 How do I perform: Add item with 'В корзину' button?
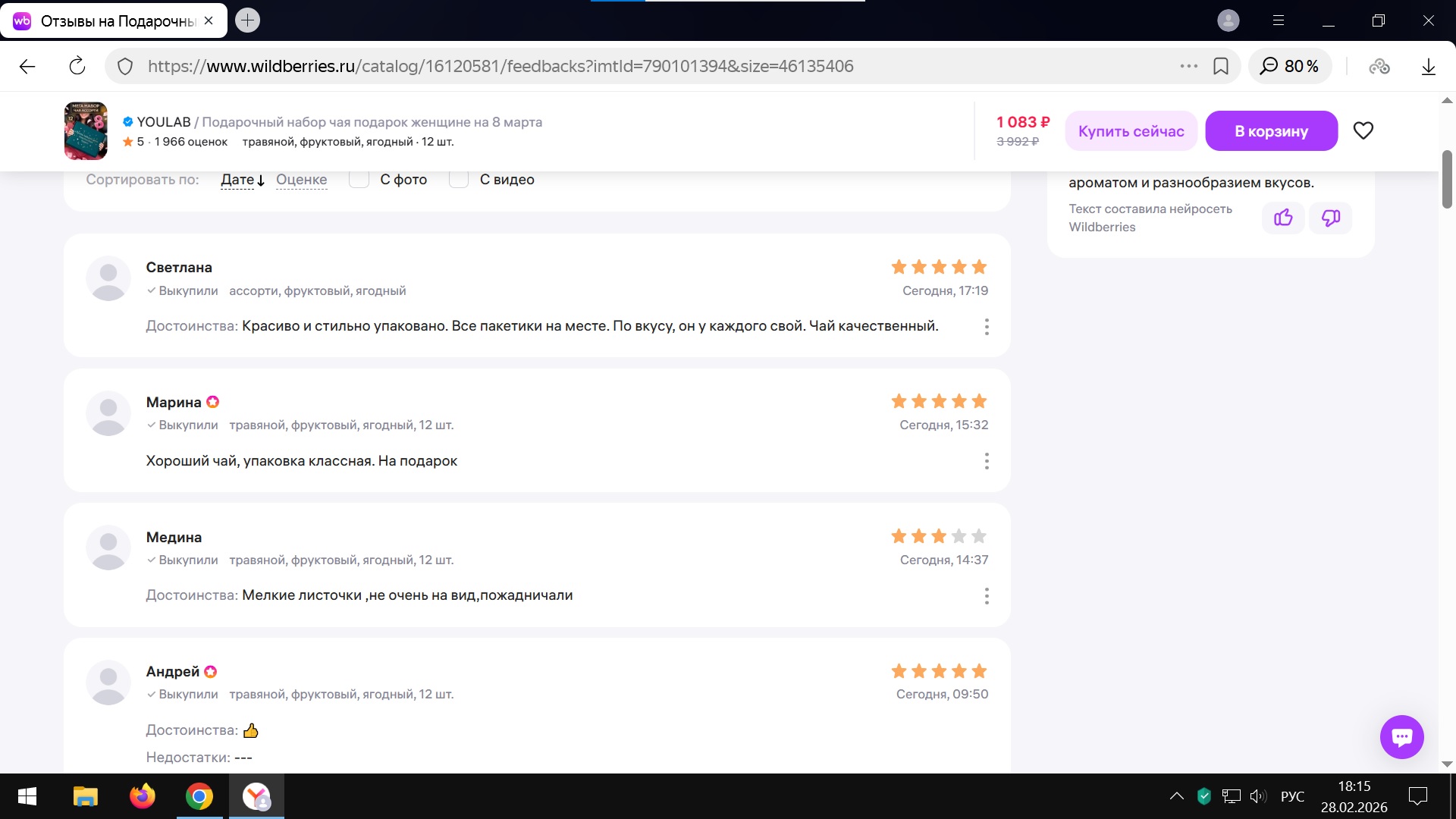pos(1271,130)
